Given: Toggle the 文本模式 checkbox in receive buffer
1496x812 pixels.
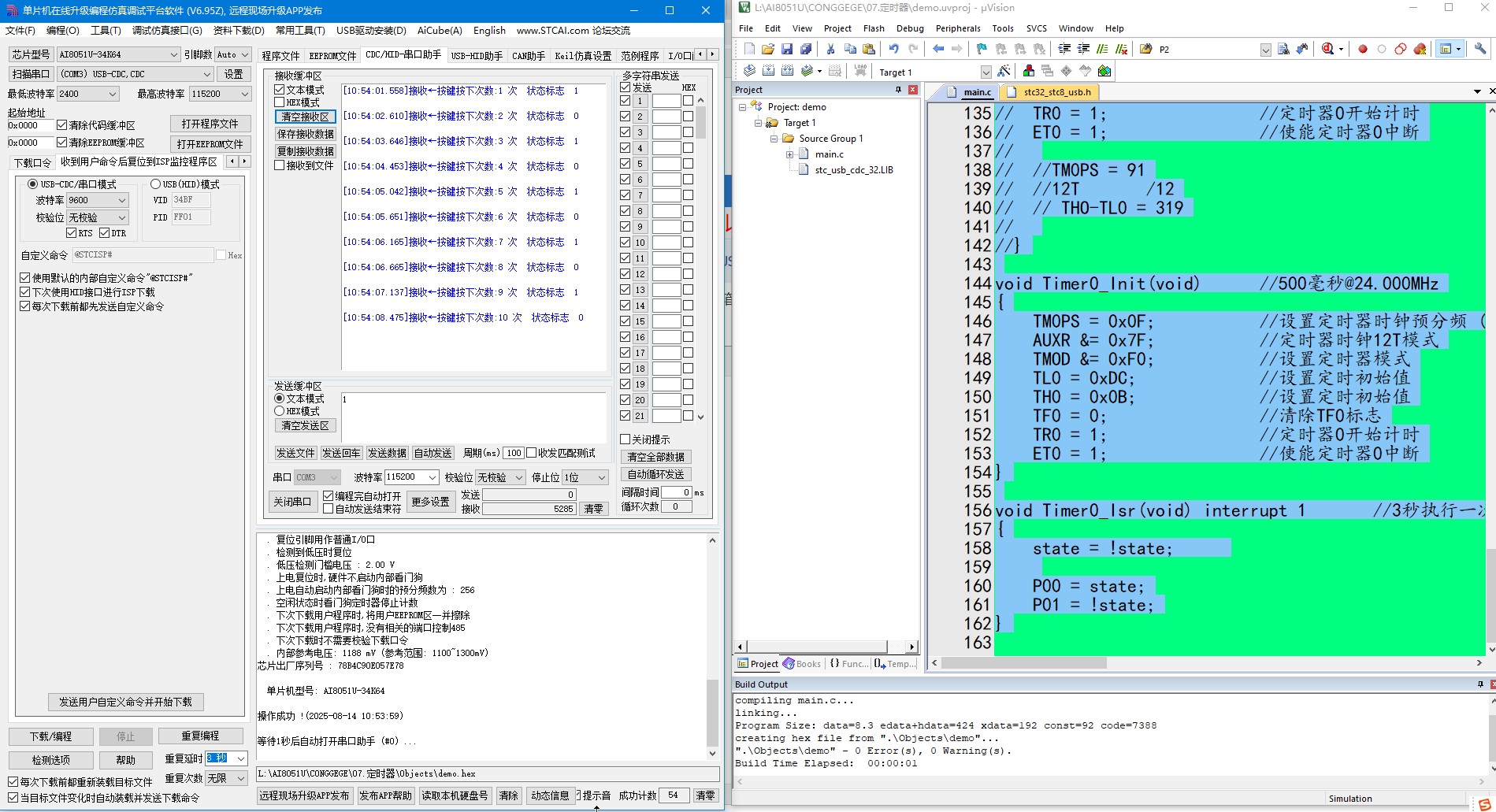Looking at the screenshot, I should click(x=279, y=90).
